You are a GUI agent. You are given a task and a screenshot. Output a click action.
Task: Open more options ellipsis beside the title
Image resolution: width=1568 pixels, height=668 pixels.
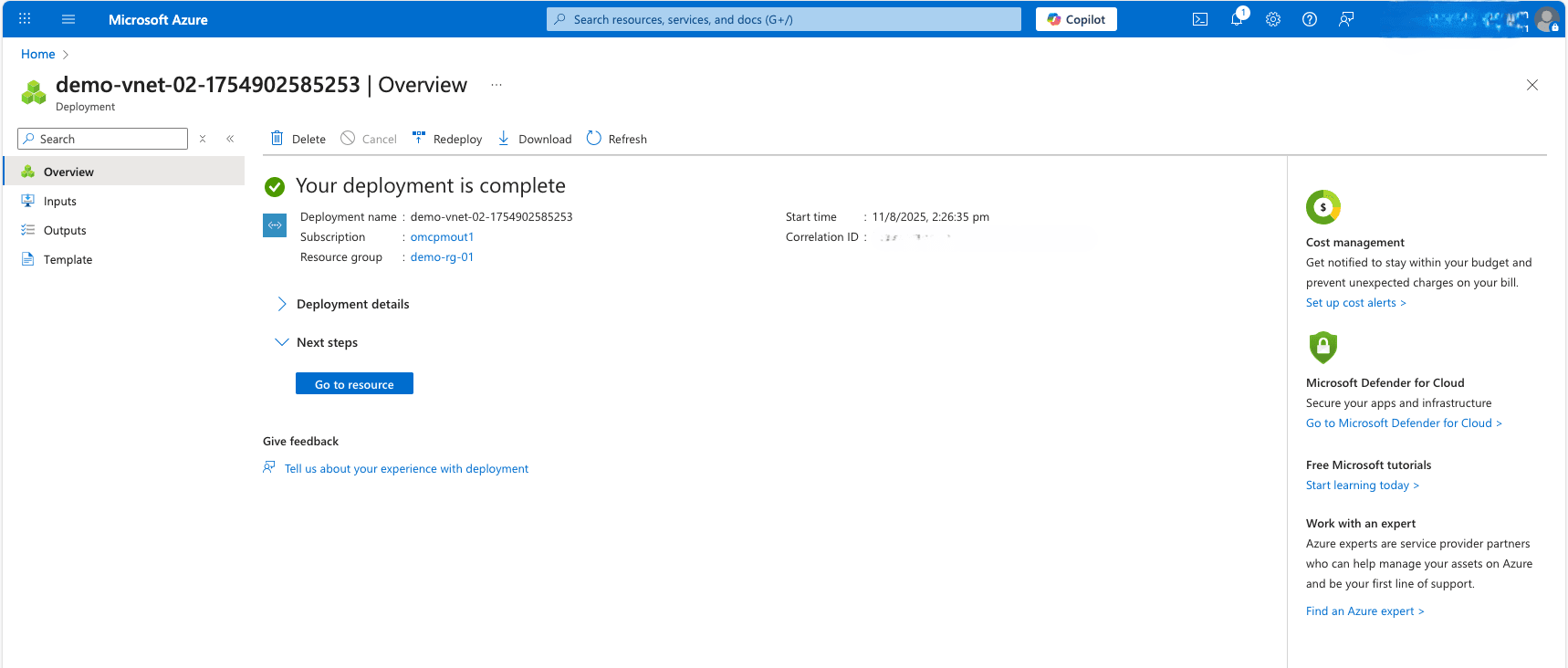[497, 85]
